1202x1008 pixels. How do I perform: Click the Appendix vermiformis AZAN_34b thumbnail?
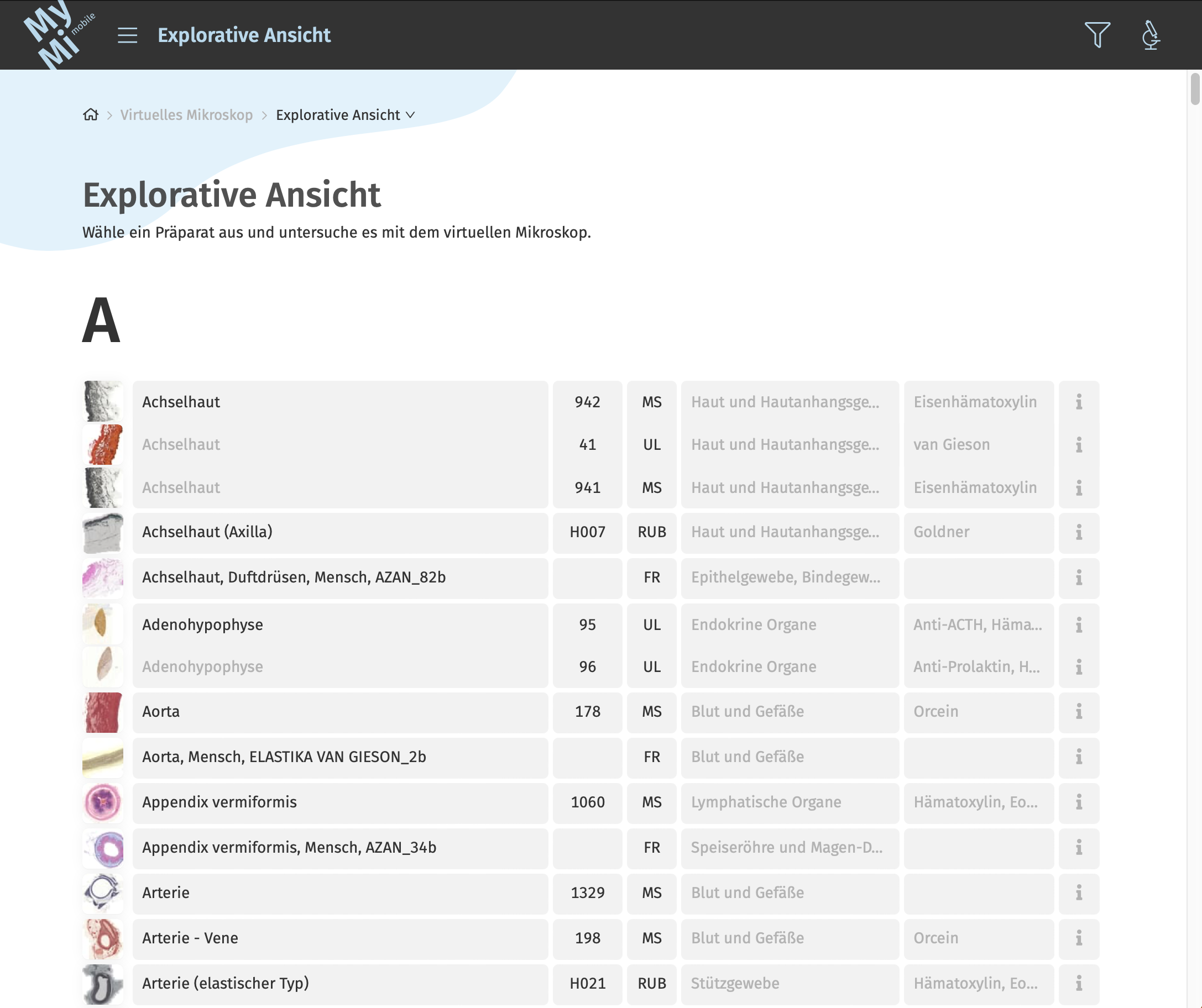102,848
